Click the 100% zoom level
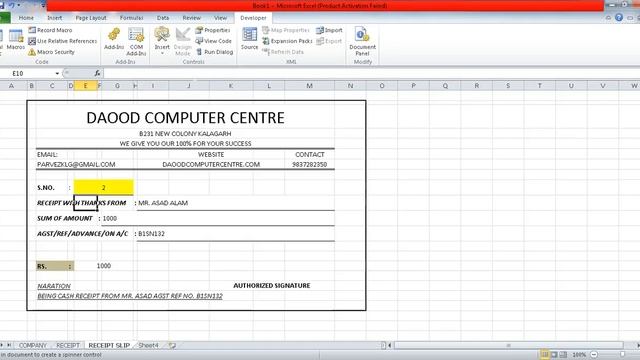Image resolution: width=640 pixels, height=360 pixels. click(579, 355)
